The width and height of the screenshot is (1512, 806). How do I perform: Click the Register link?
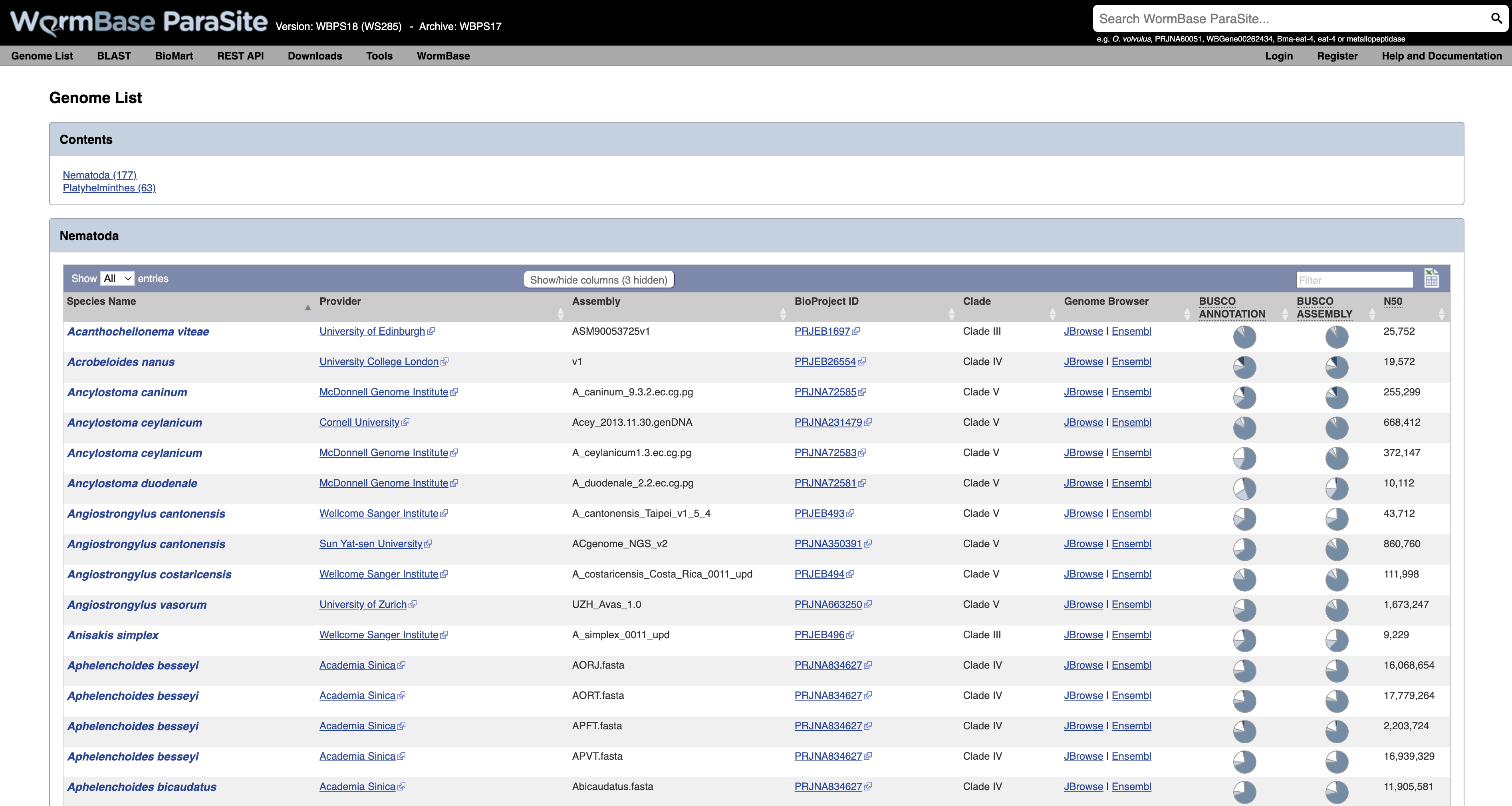click(x=1337, y=56)
